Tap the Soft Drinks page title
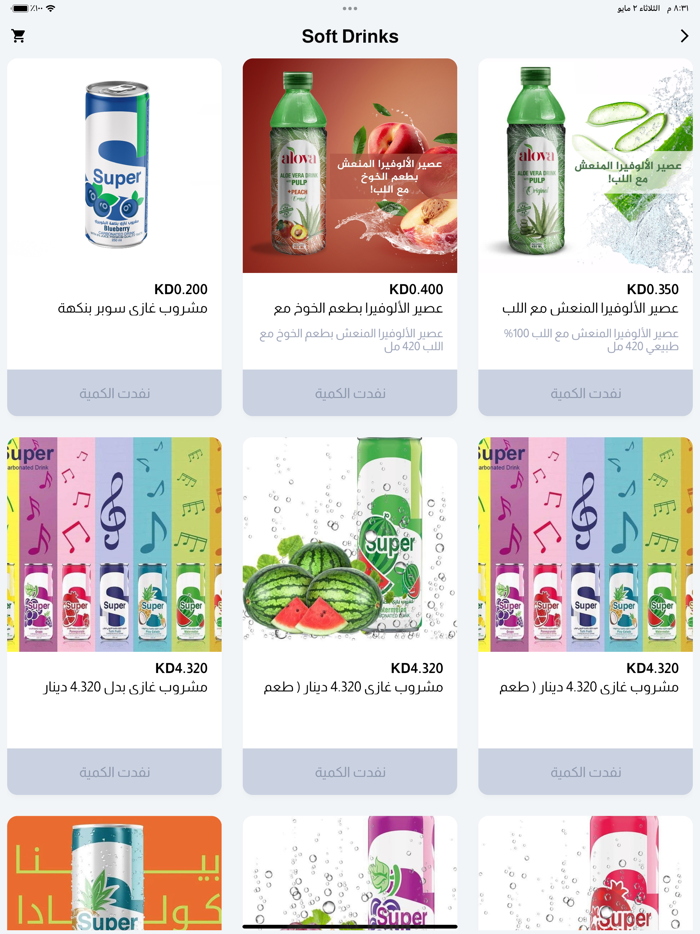Image resolution: width=700 pixels, height=934 pixels. [350, 36]
